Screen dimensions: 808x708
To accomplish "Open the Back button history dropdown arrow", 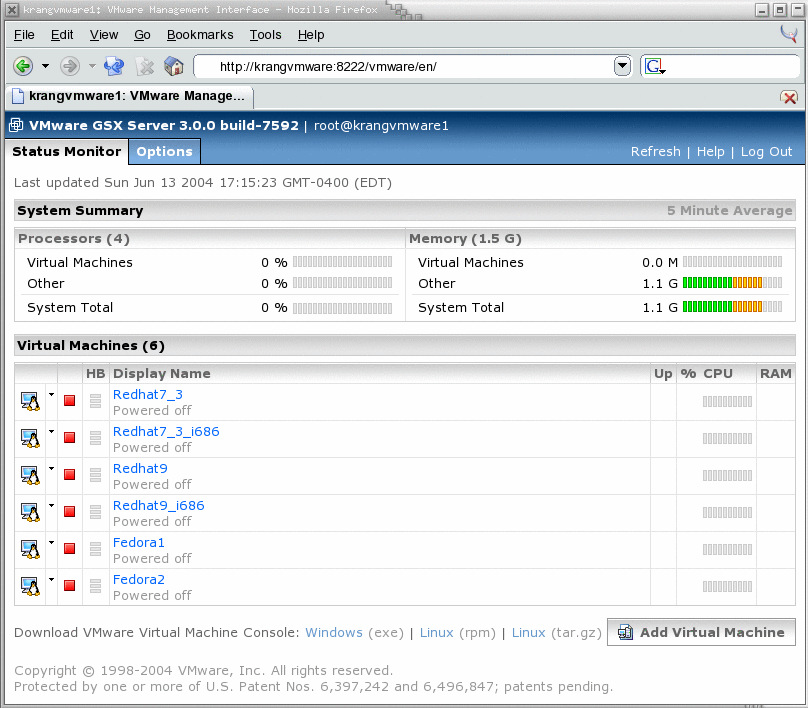I will [x=45, y=66].
